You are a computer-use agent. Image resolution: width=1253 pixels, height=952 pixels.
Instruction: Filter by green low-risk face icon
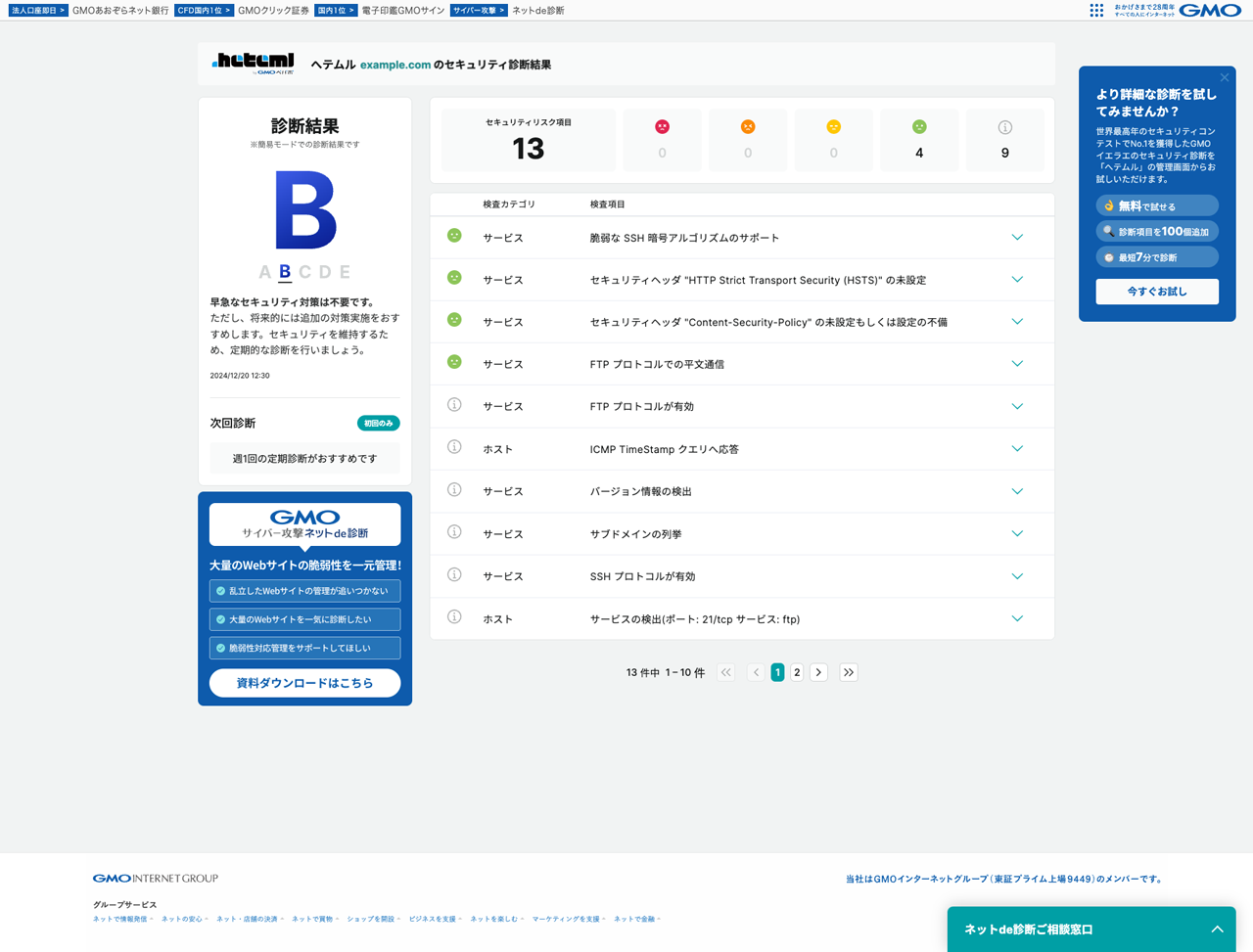[x=919, y=127]
